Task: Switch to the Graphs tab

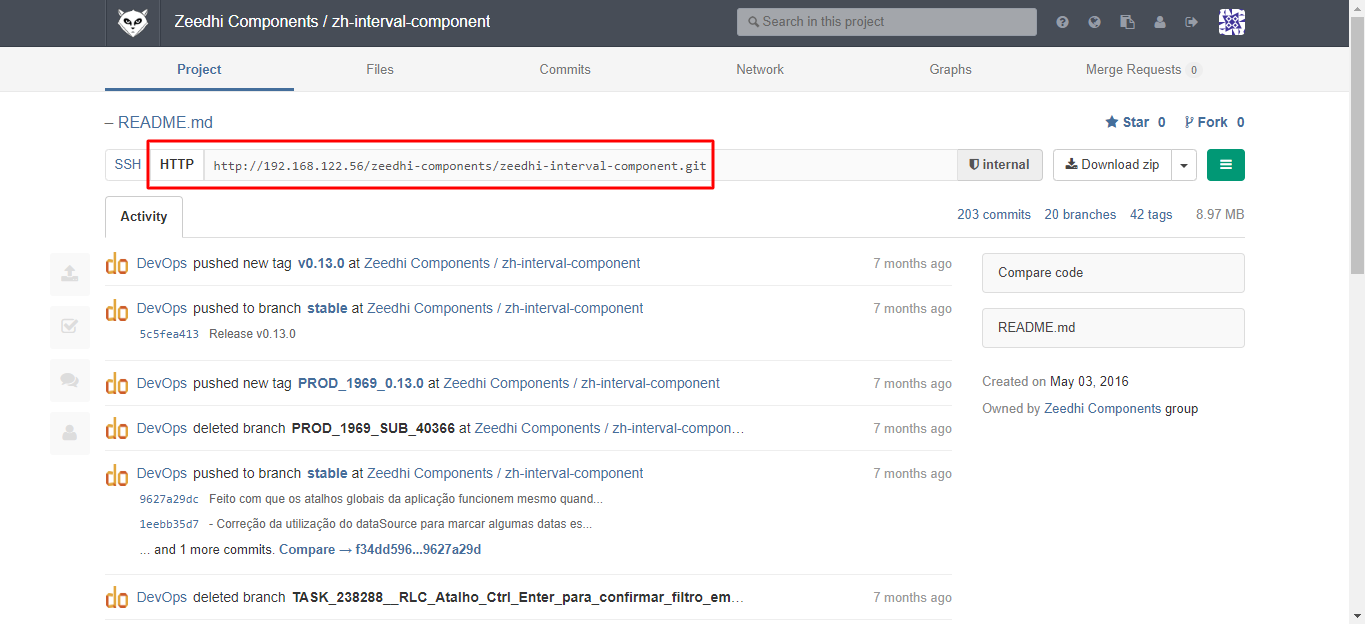Action: [950, 69]
